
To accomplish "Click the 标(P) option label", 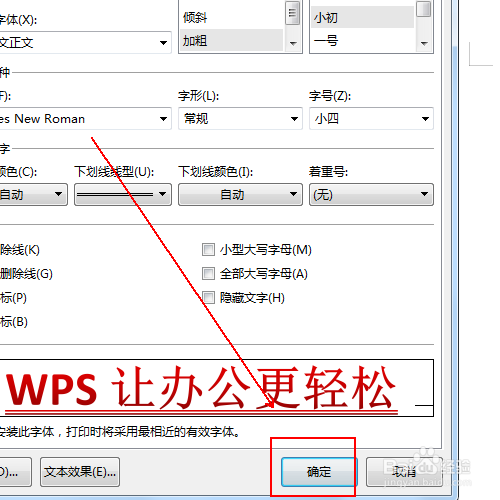I will [x=13, y=298].
